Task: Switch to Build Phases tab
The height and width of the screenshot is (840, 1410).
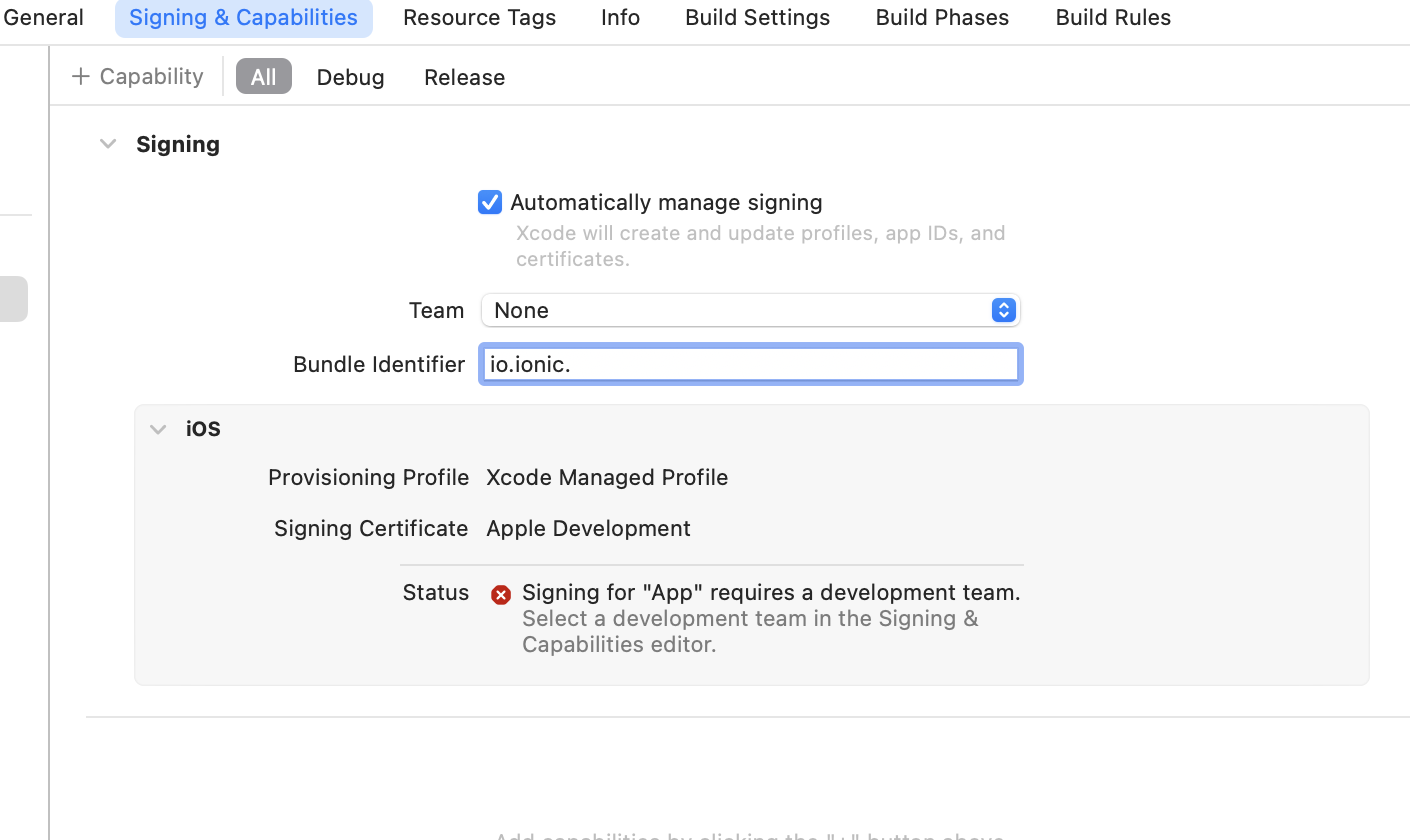Action: point(942,17)
